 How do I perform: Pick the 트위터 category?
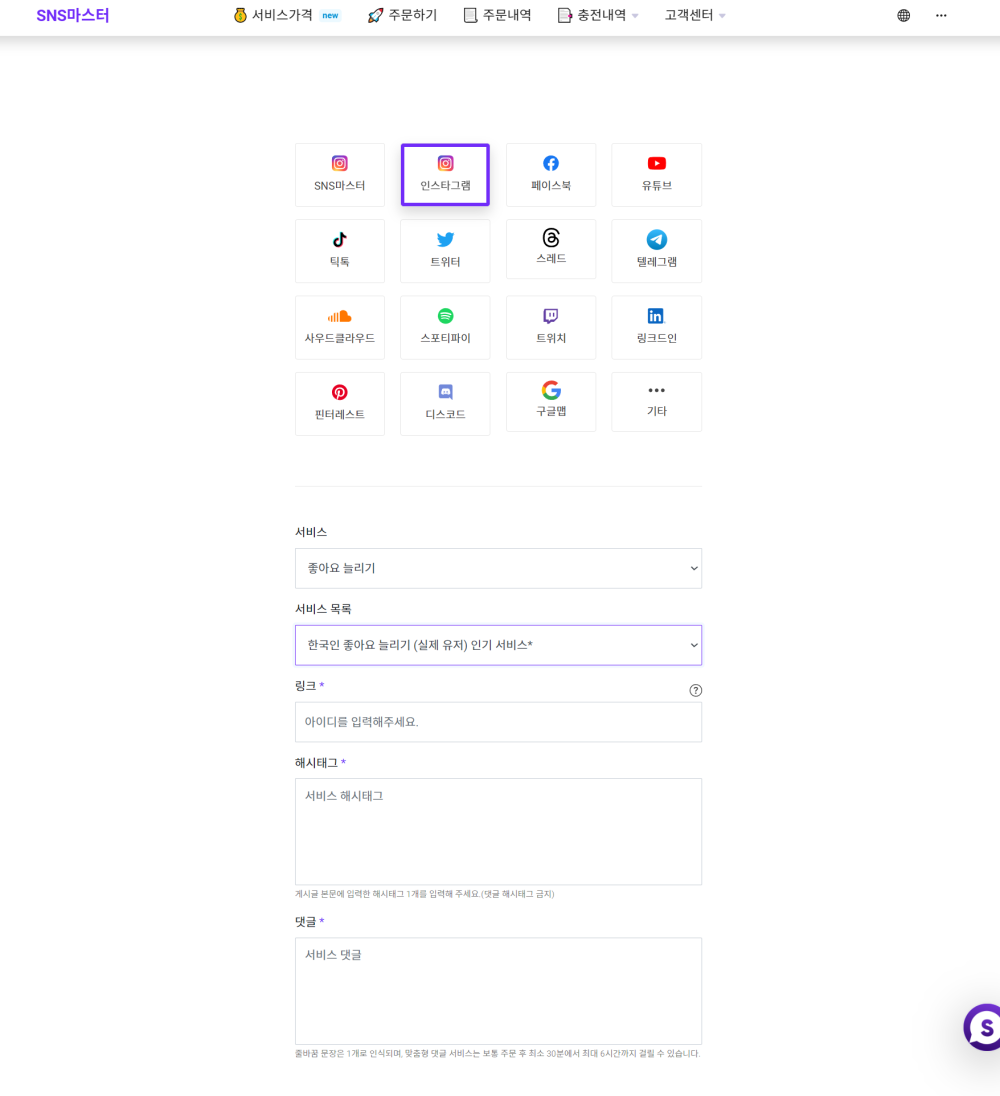pos(445,251)
